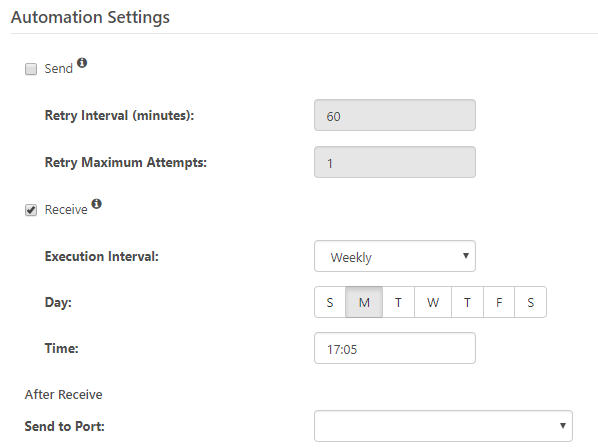Select Sunday in the Day selector
This screenshot has height=448, width=598.
(x=330, y=302)
